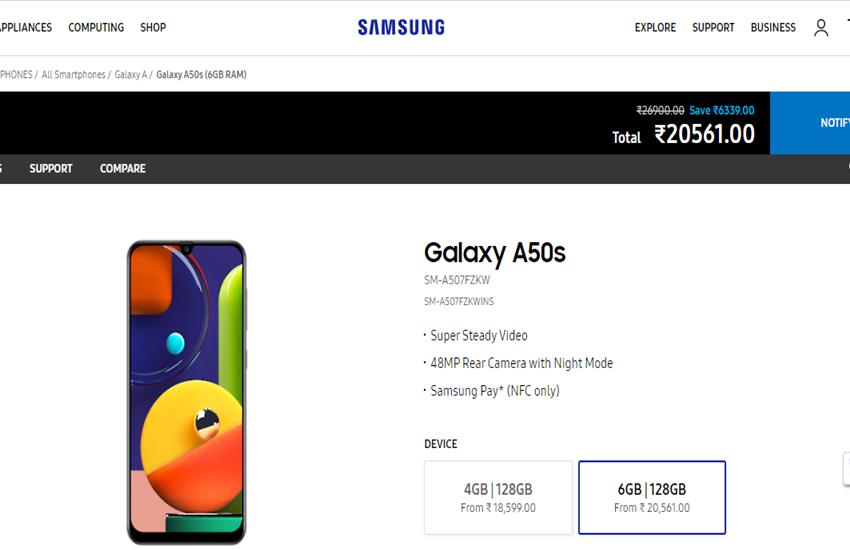Open the Shop navigation menu

[153, 28]
